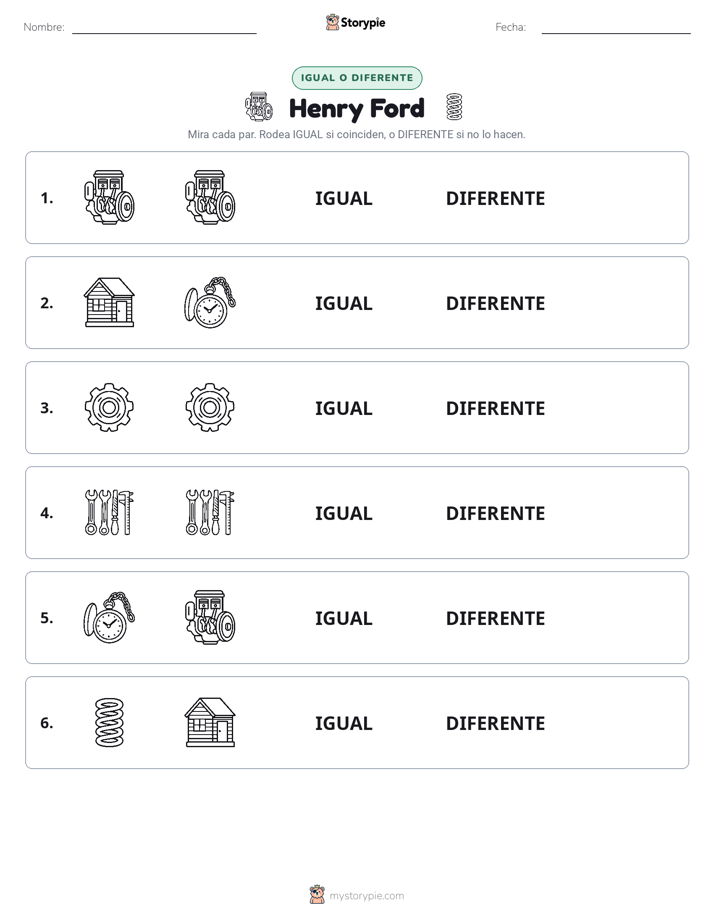Screen dimensions: 714x924
Task: Click the IGUAL O DIFERENTE badge
Action: pos(357,78)
